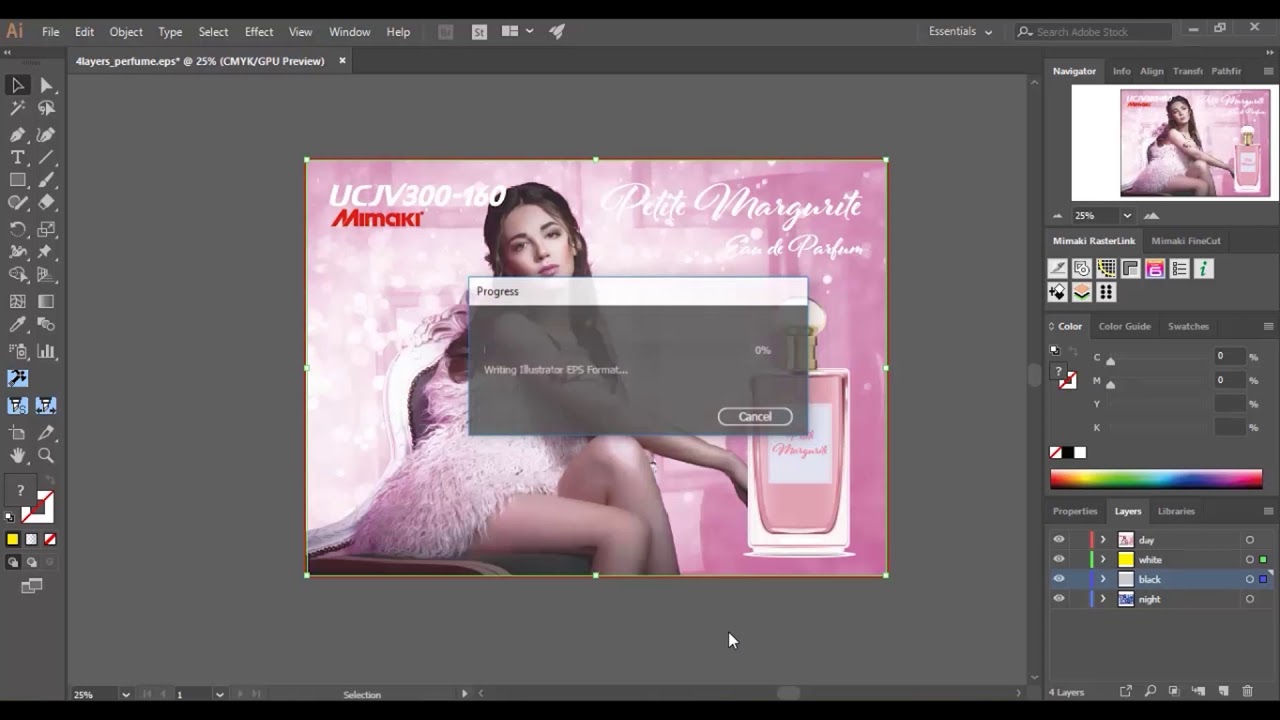The image size is (1280, 720).
Task: Open the Navigator zoom percentage dropdown
Action: coord(1127,215)
